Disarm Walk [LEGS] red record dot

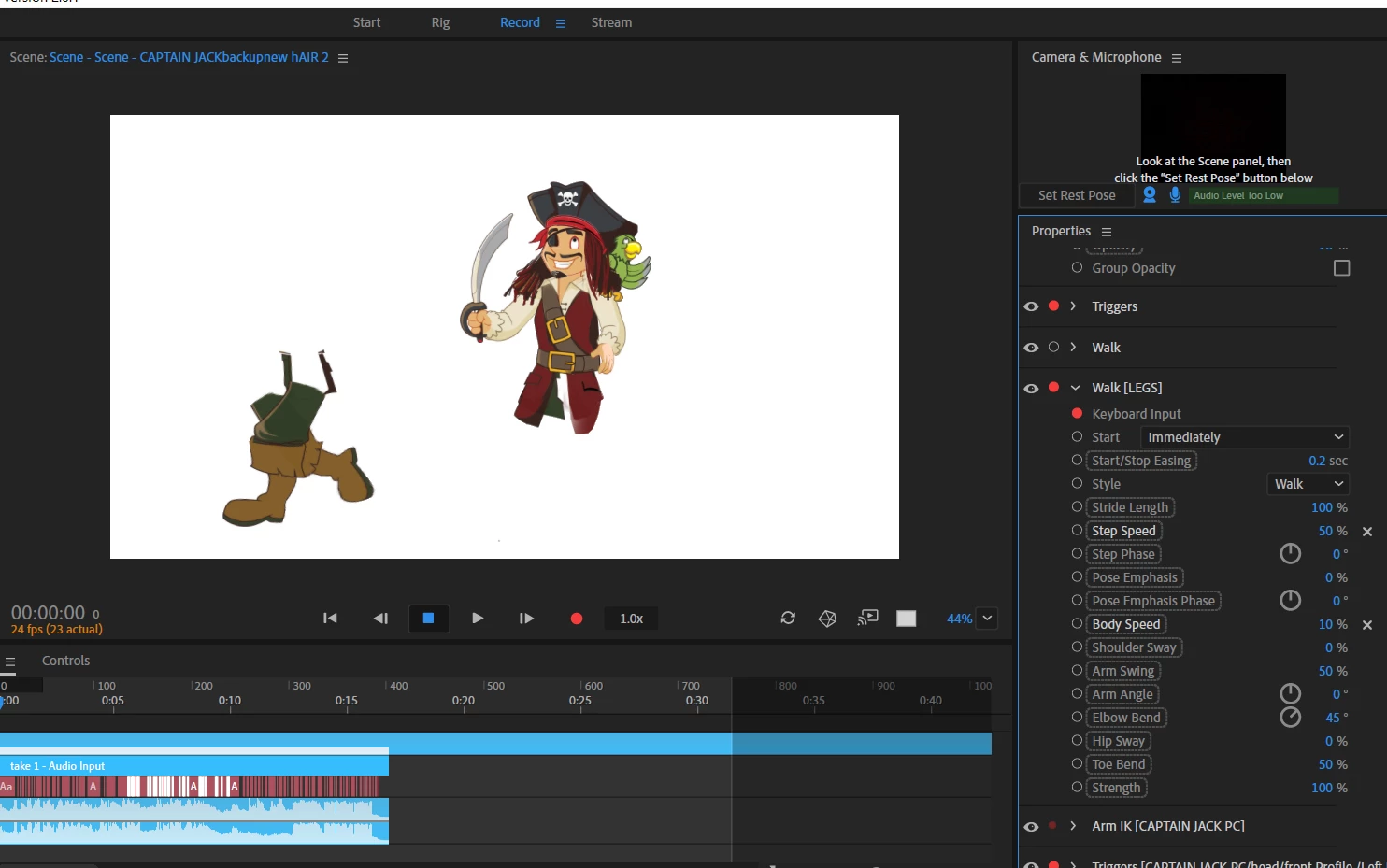(x=1054, y=387)
